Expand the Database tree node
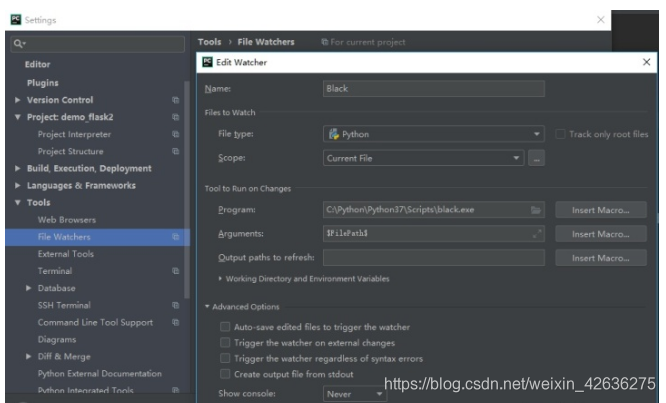Viewport: 666px width, 403px height. click(x=28, y=288)
